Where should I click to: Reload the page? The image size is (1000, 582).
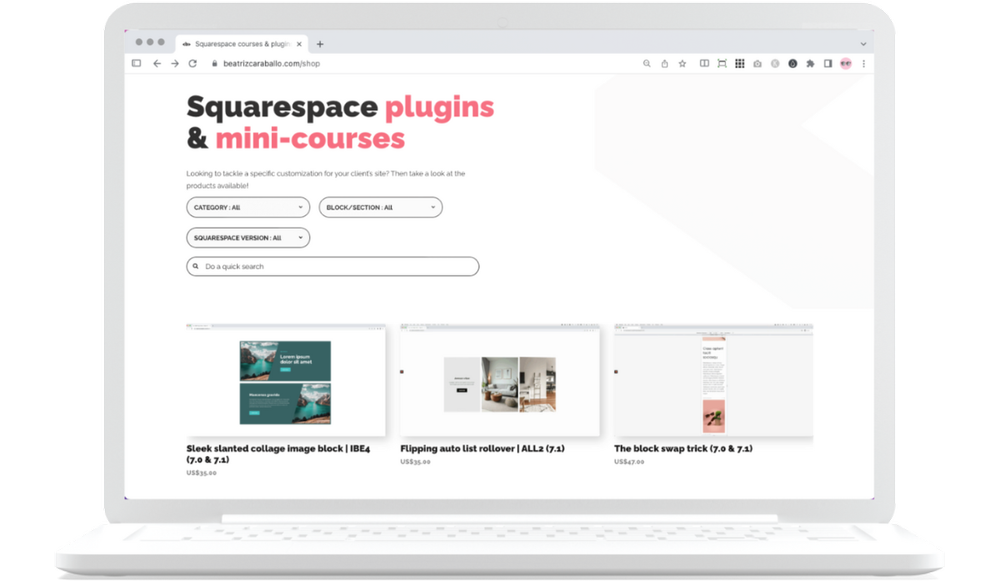(x=193, y=64)
